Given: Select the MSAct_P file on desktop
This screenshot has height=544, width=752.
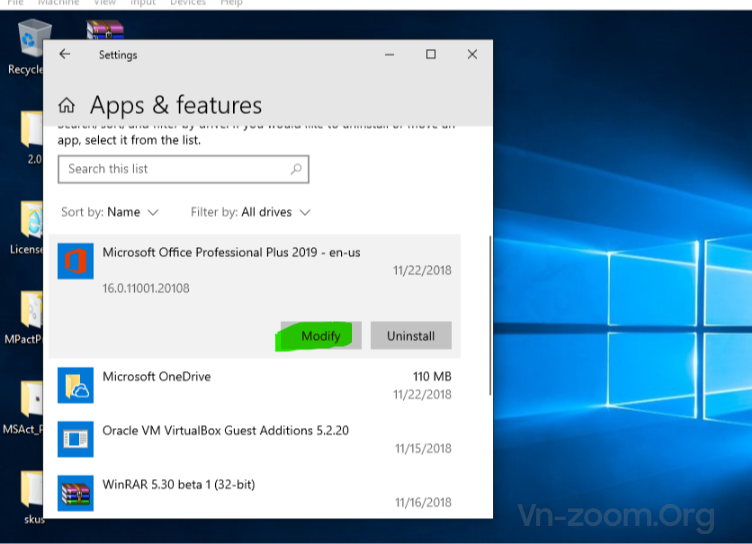Looking at the screenshot, I should 30,405.
